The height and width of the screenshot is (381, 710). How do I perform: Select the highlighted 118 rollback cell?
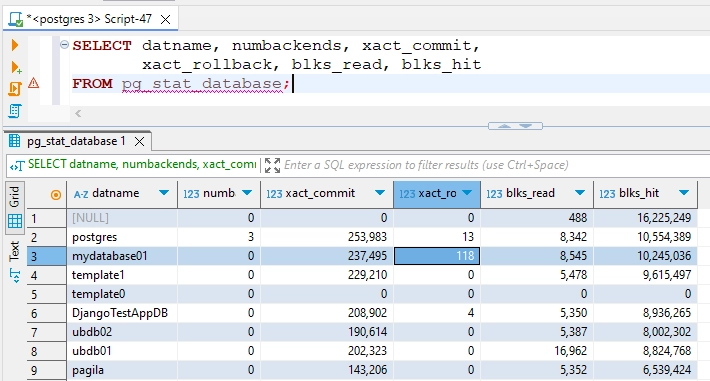(x=437, y=256)
